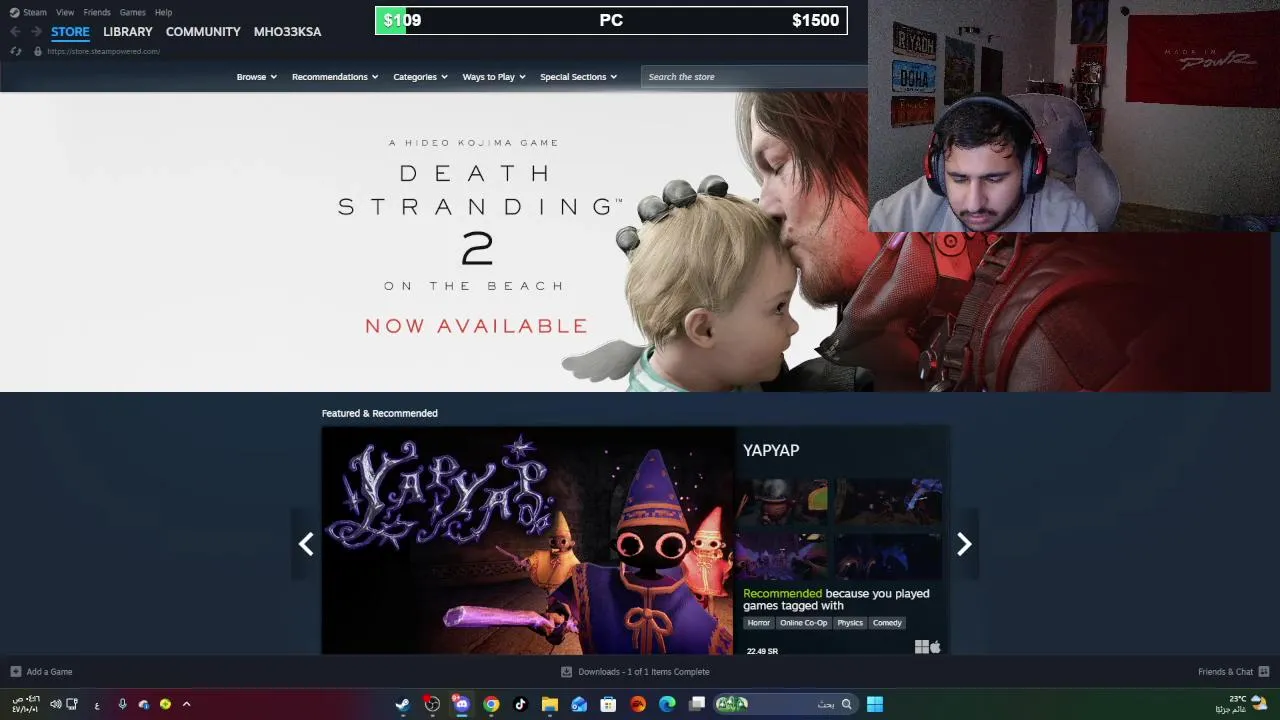Click the 22.49 SR price
The height and width of the screenshot is (720, 1280).
click(762, 651)
